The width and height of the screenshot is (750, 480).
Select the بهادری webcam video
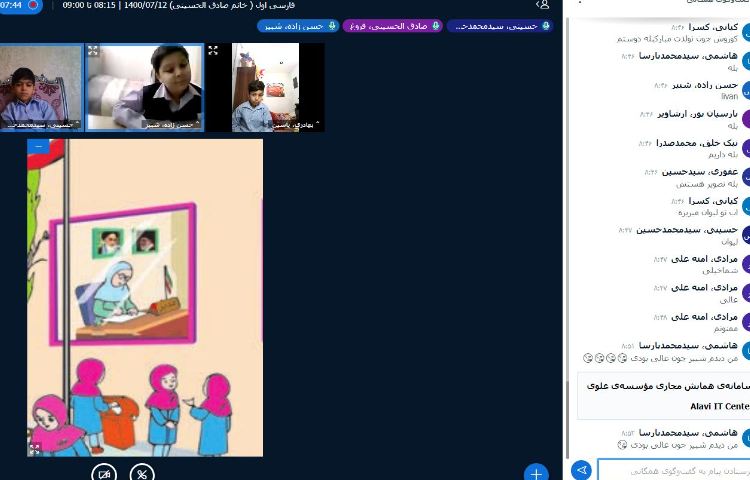265,87
